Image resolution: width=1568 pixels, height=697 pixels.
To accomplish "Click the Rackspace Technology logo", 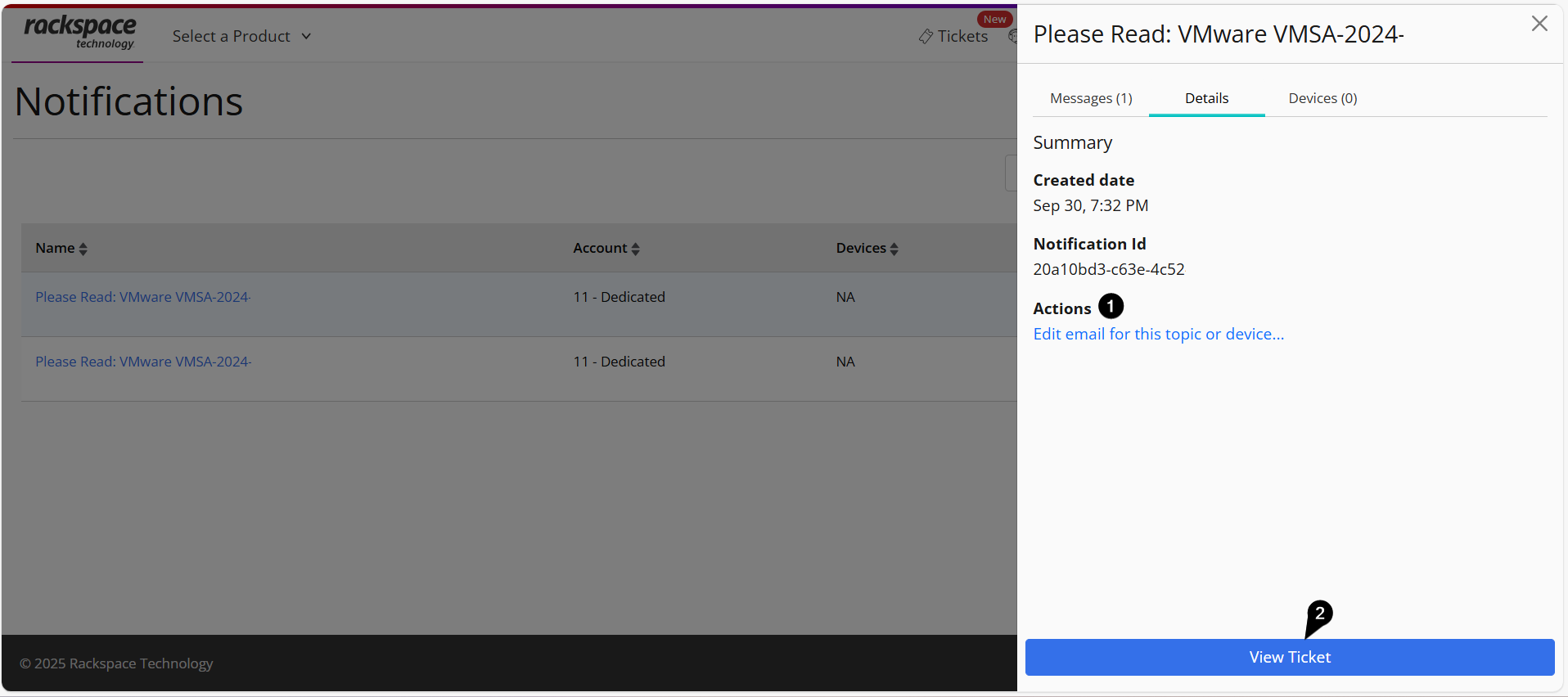I will click(80, 34).
